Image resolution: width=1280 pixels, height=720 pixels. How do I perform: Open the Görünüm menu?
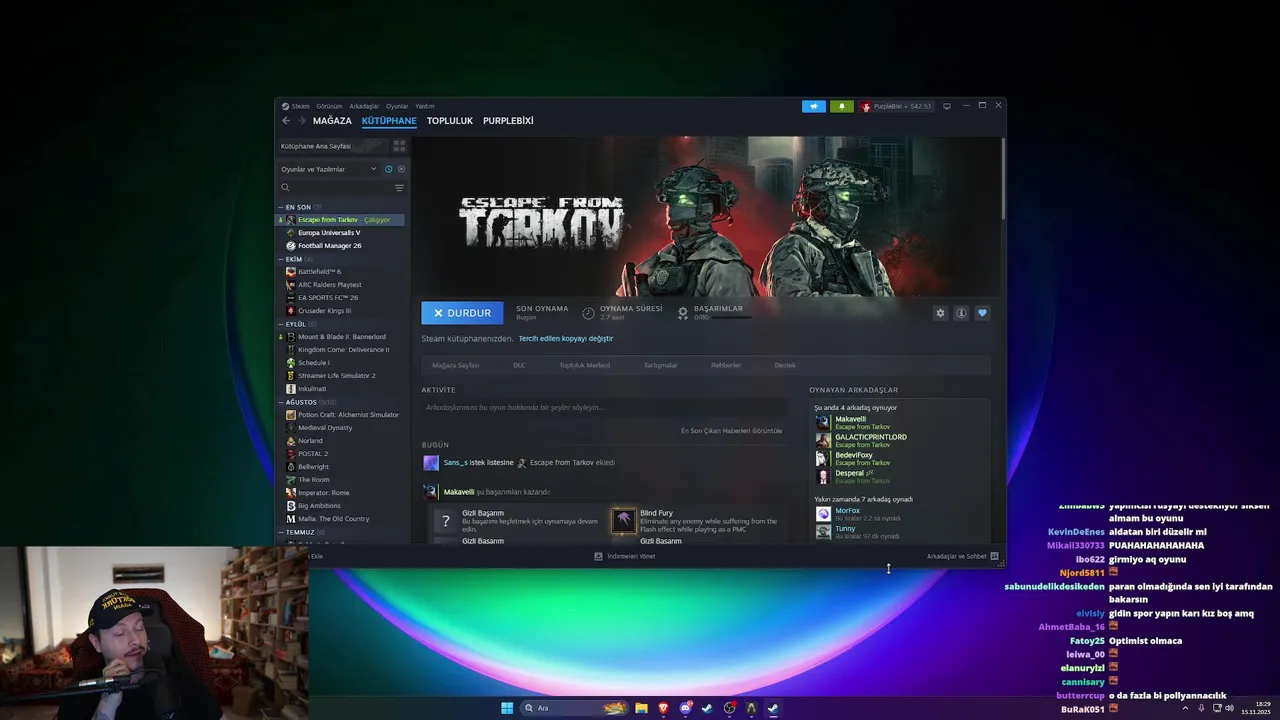pos(329,106)
